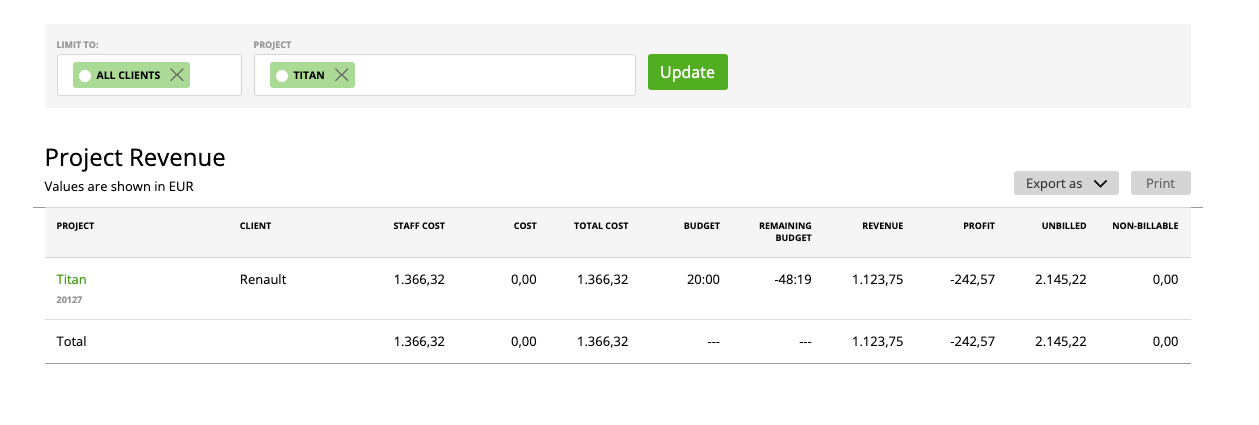This screenshot has width=1259, height=425.
Task: Click the Print button
Action: 1160,183
